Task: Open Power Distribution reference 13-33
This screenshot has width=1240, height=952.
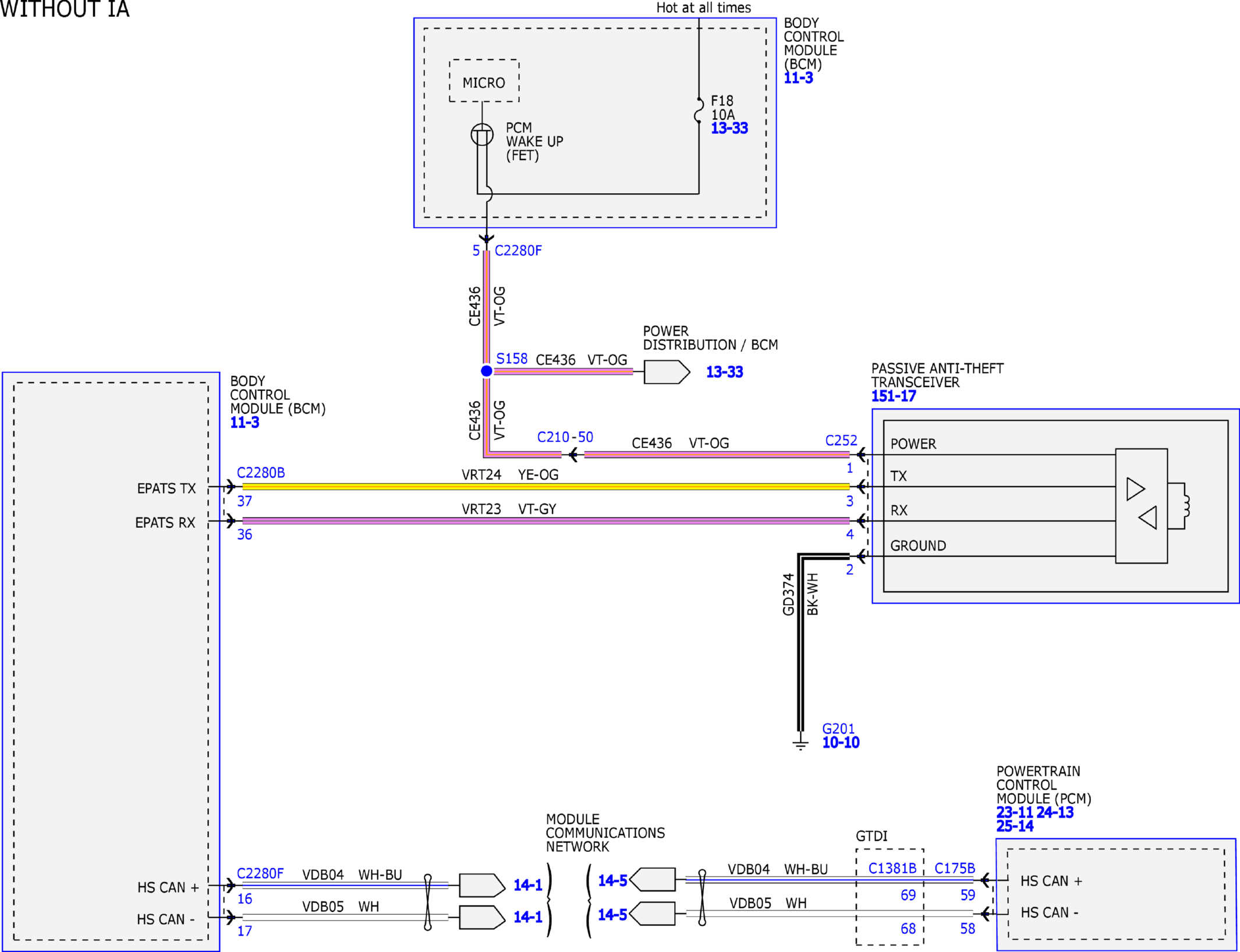Action: (x=724, y=372)
